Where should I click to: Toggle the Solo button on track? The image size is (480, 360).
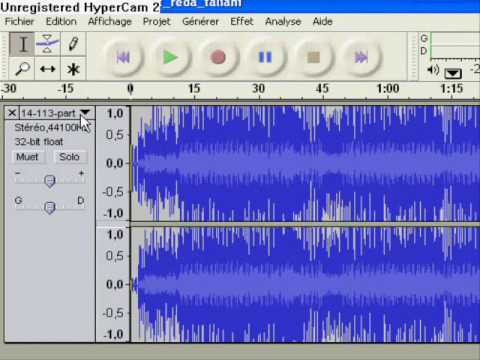click(70, 157)
